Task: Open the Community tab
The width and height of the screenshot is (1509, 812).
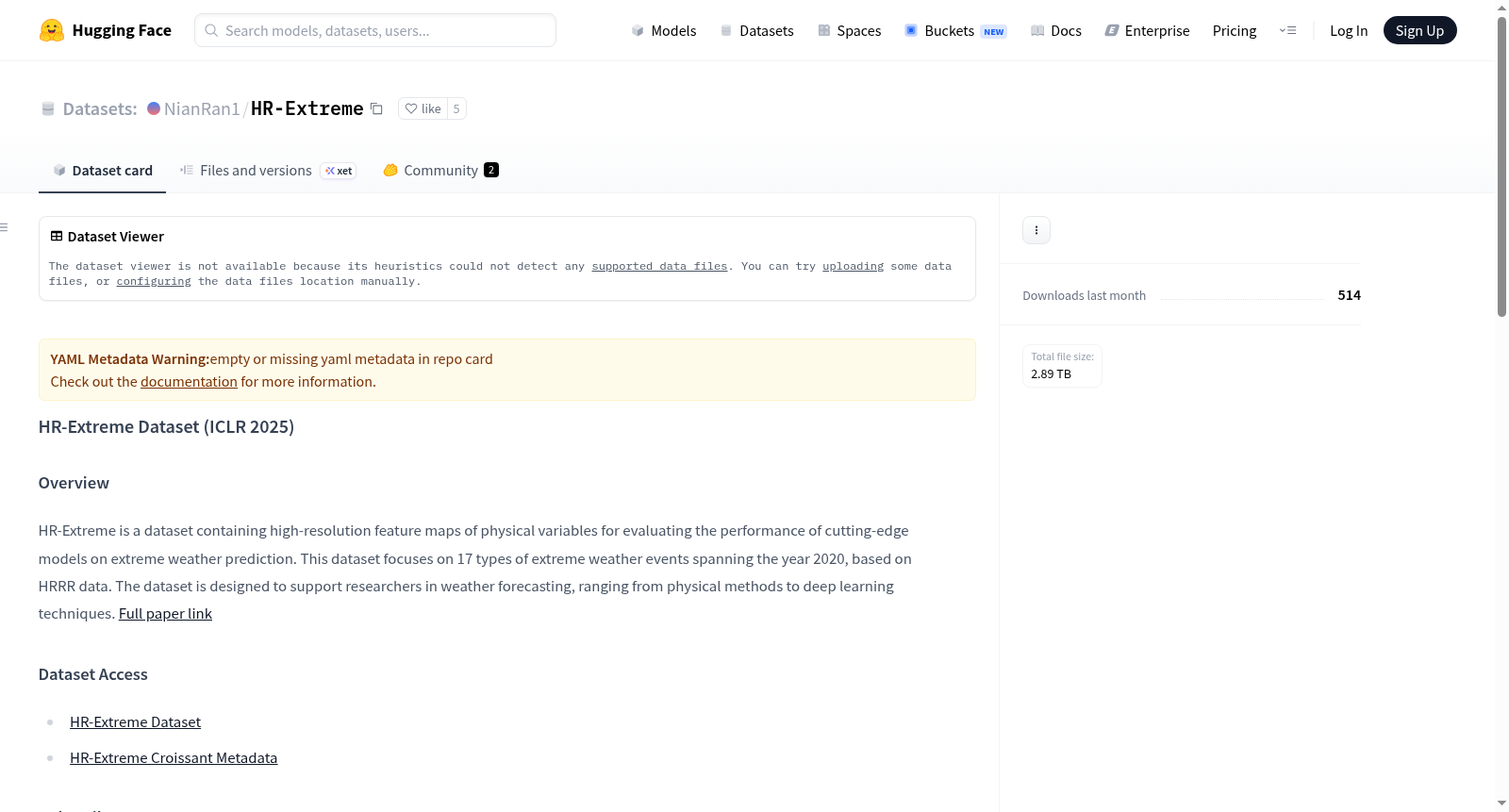Action: [x=440, y=171]
